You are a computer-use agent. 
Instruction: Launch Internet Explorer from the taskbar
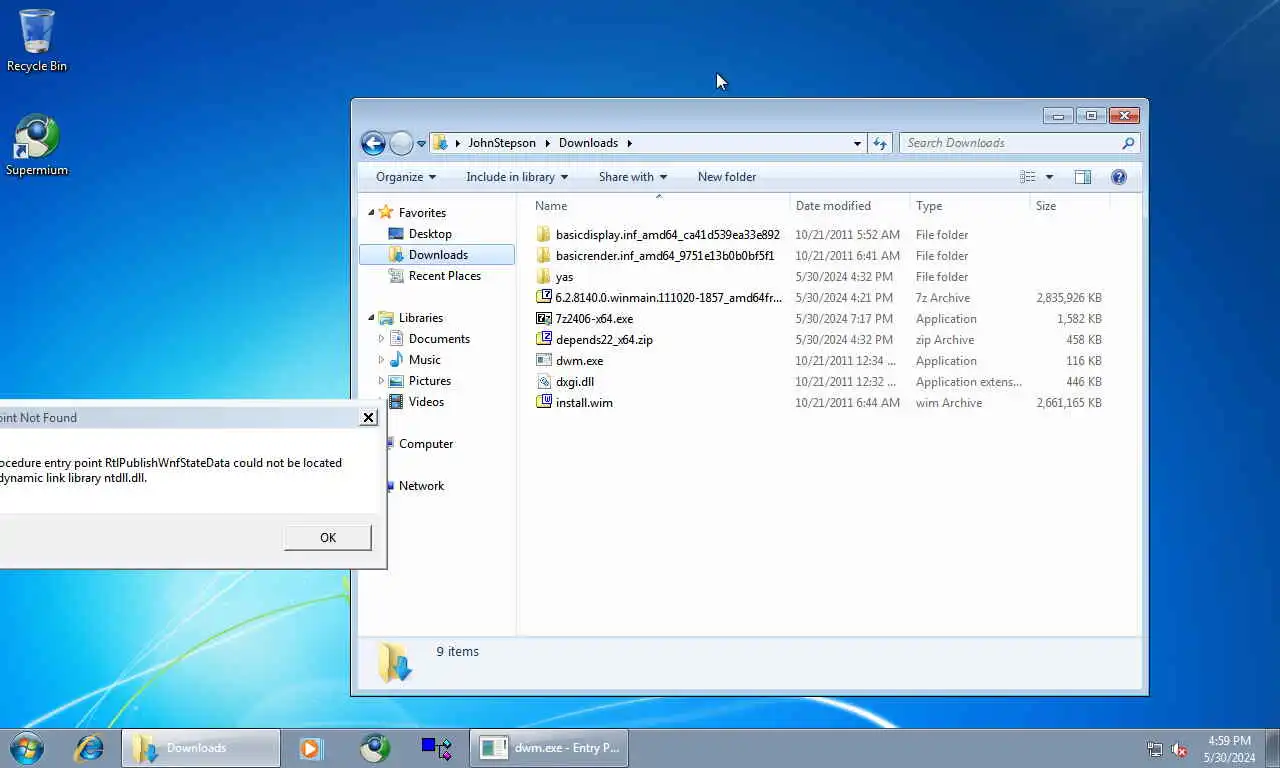tap(89, 748)
